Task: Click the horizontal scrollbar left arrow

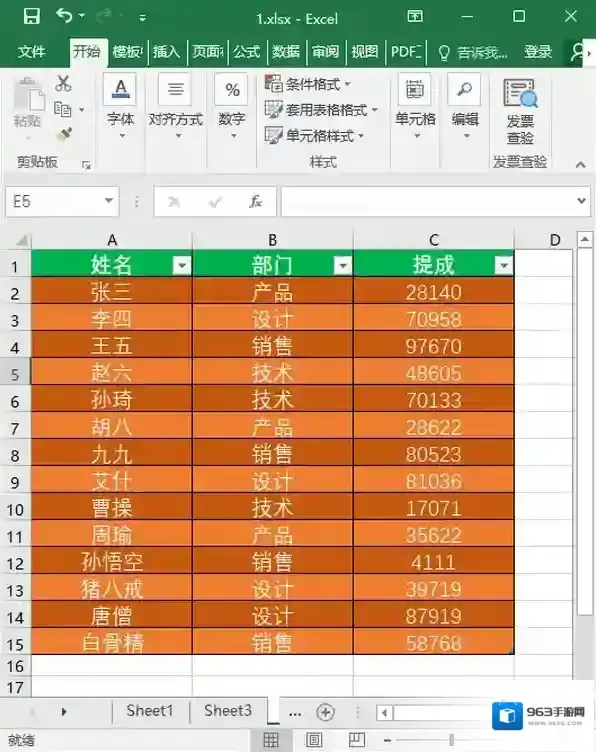Action: pos(384,713)
